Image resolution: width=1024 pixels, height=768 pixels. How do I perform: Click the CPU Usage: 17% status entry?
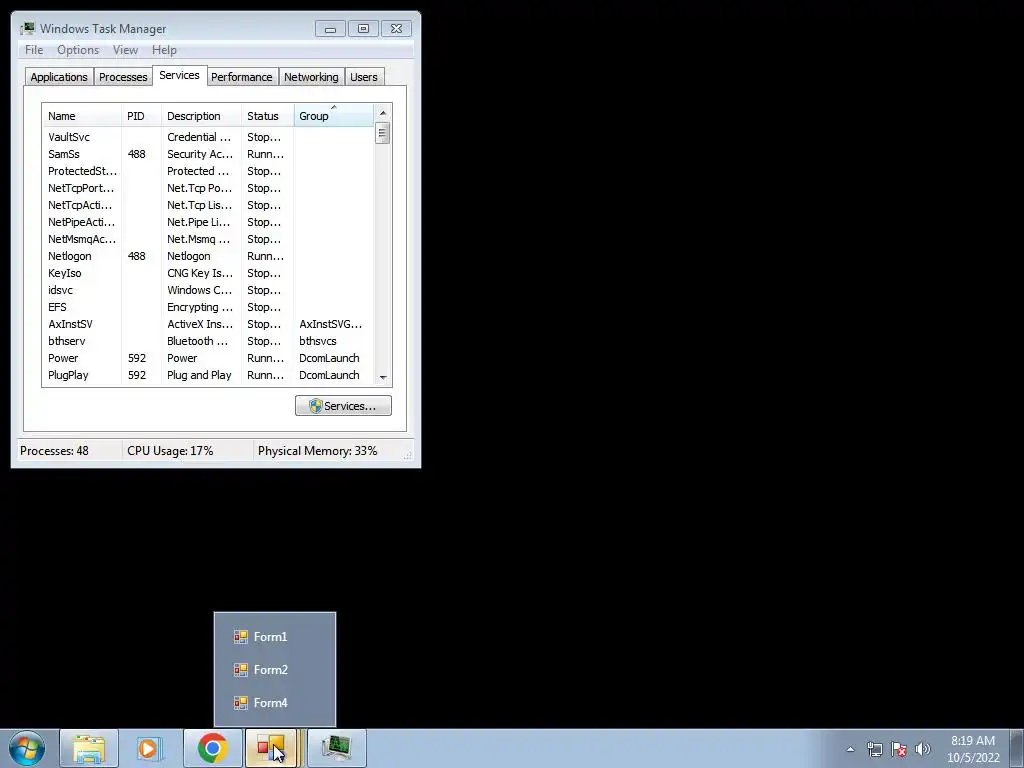(170, 451)
